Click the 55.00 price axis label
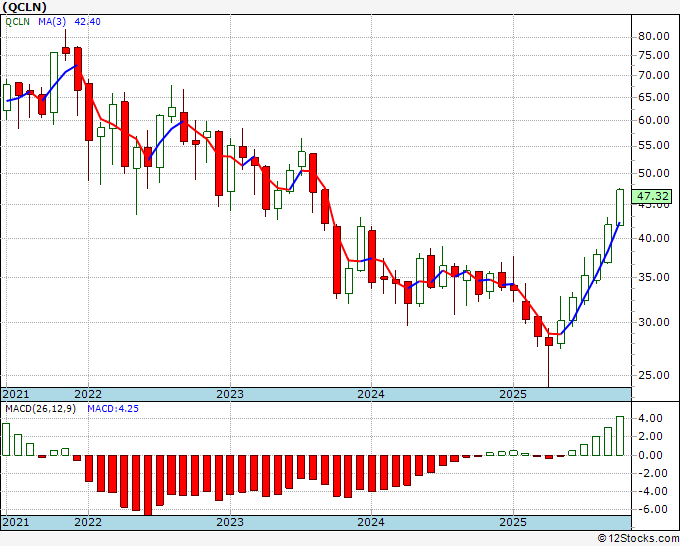This screenshot has width=680, height=546. 654,145
